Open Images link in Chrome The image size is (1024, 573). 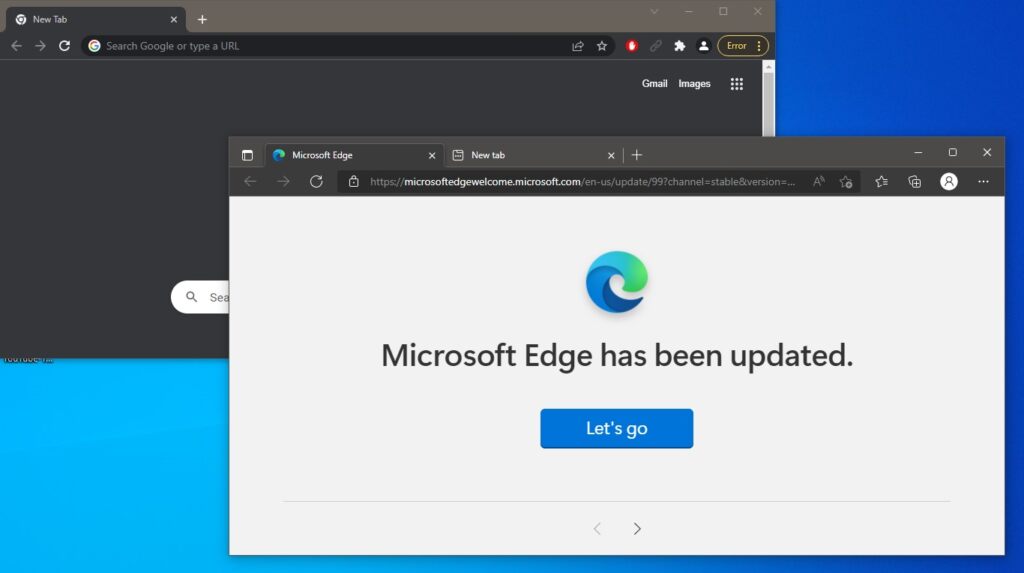[x=694, y=84]
